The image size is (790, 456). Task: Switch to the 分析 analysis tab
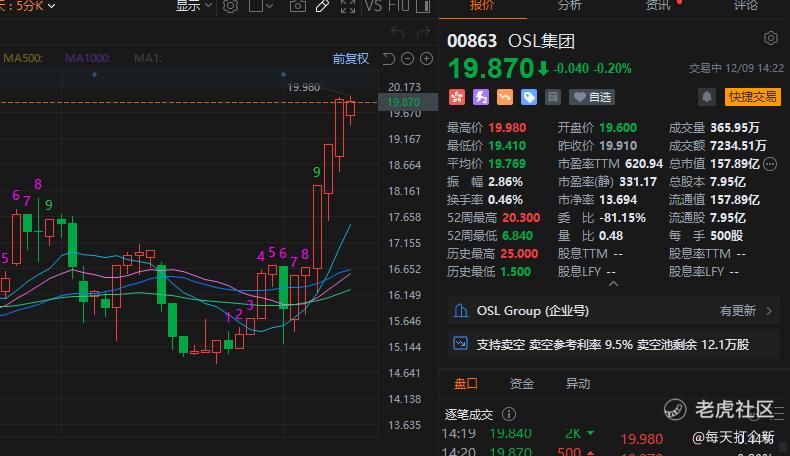569,6
